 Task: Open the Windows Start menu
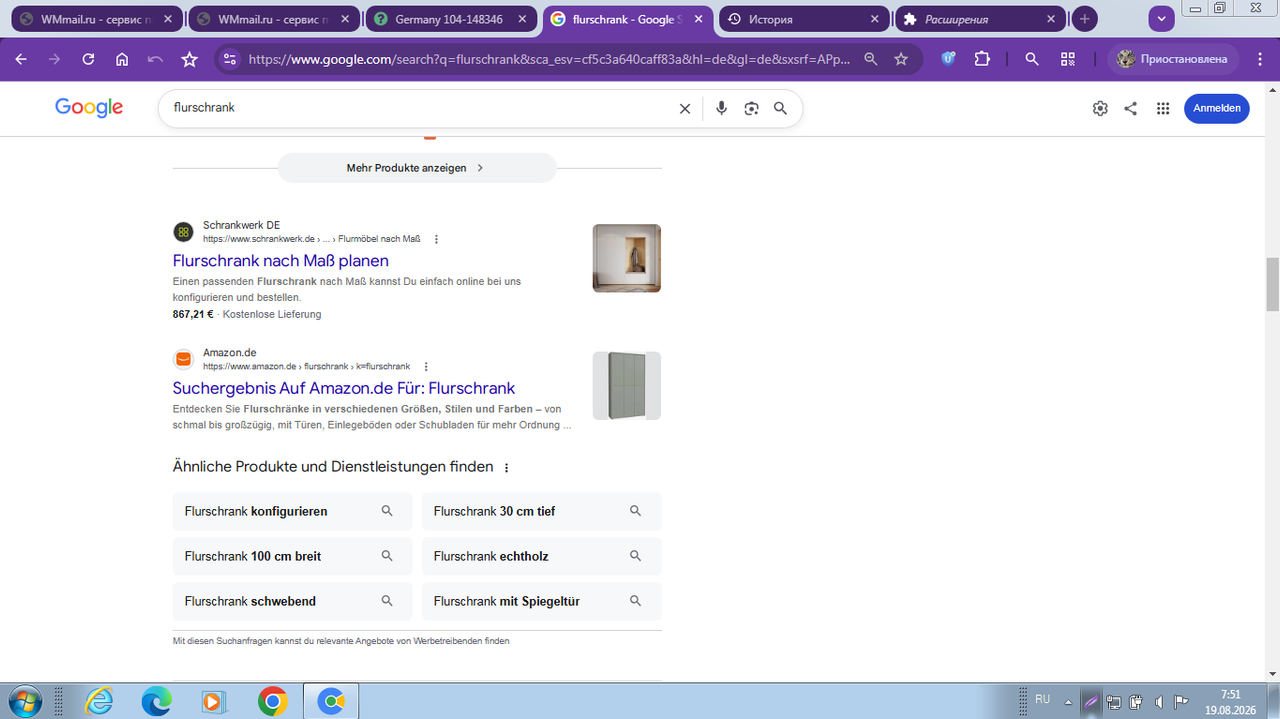[x=23, y=701]
